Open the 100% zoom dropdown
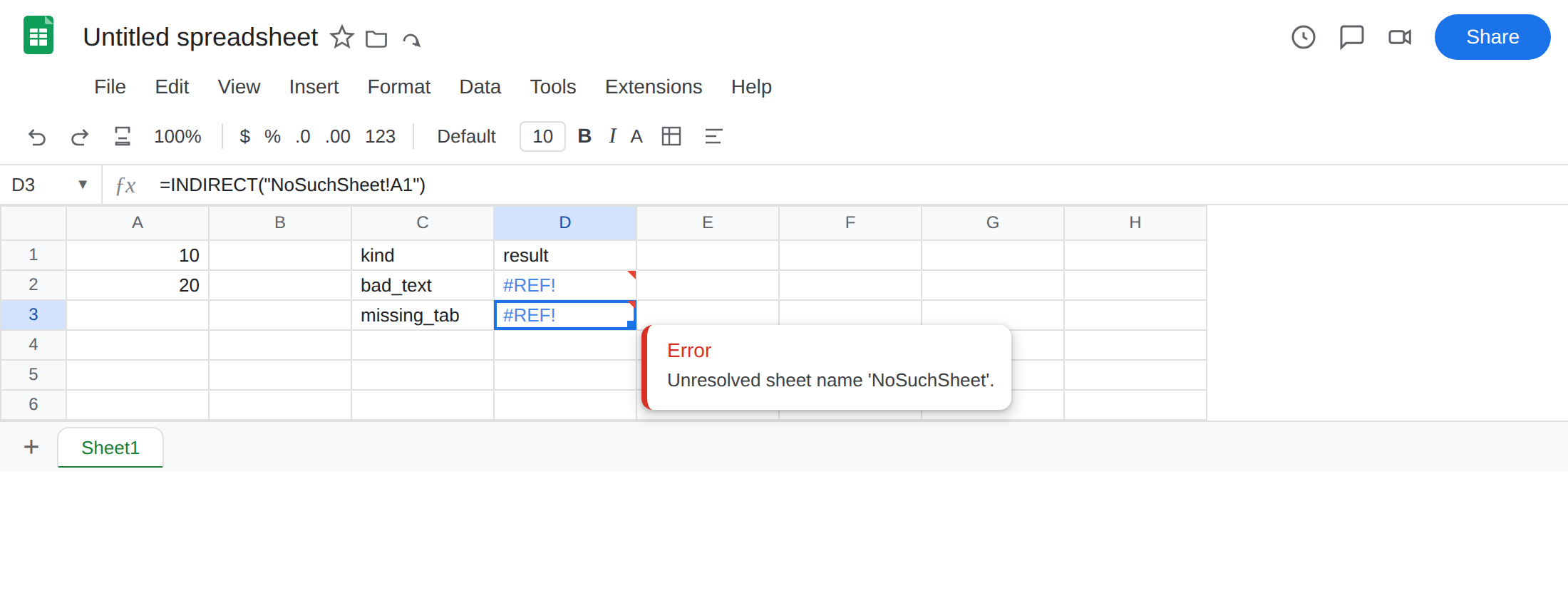 click(x=177, y=136)
